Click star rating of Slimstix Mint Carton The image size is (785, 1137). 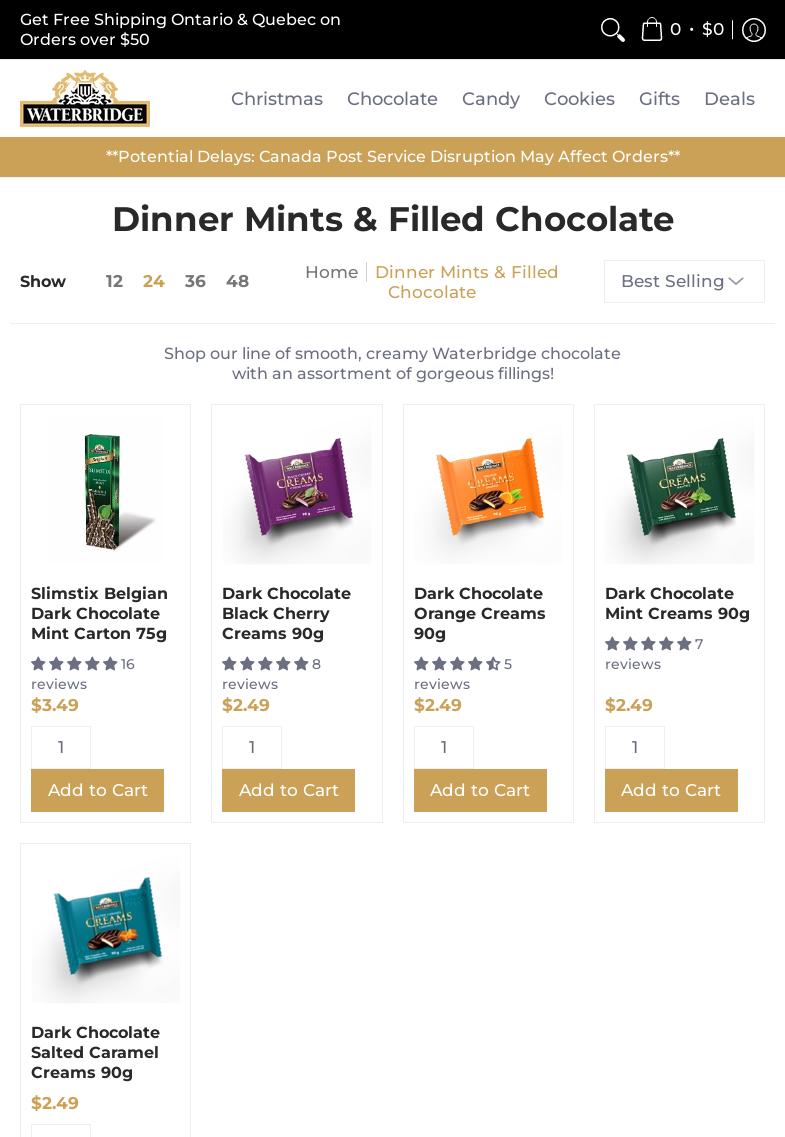tap(74, 663)
